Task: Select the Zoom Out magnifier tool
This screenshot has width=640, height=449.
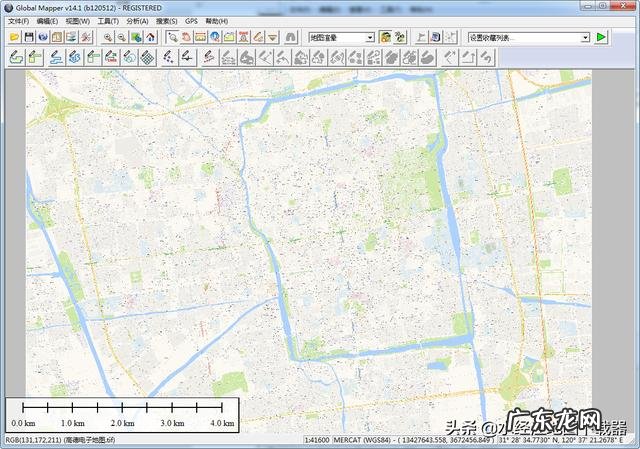Action: click(121, 37)
